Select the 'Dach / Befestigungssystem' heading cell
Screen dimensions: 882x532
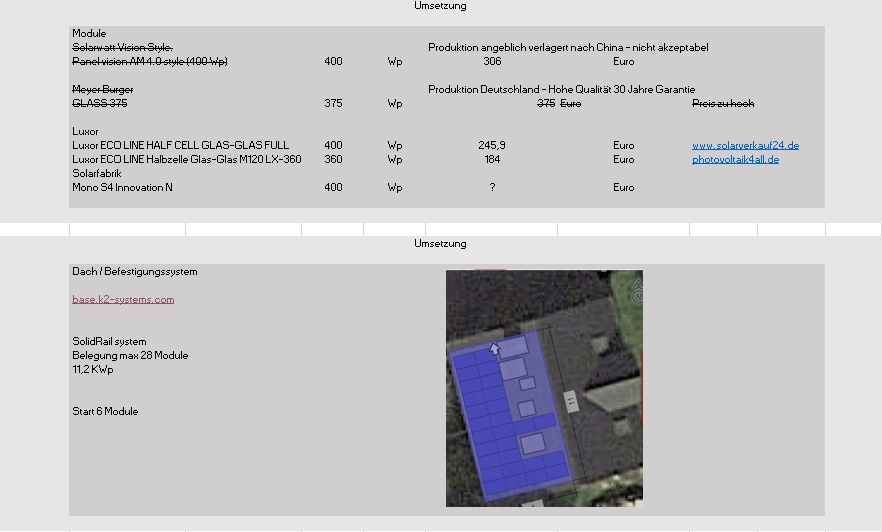(x=135, y=272)
